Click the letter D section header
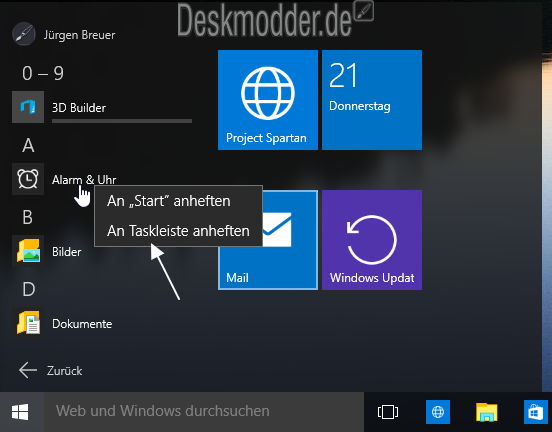Image resolution: width=552 pixels, height=432 pixels. coord(29,289)
